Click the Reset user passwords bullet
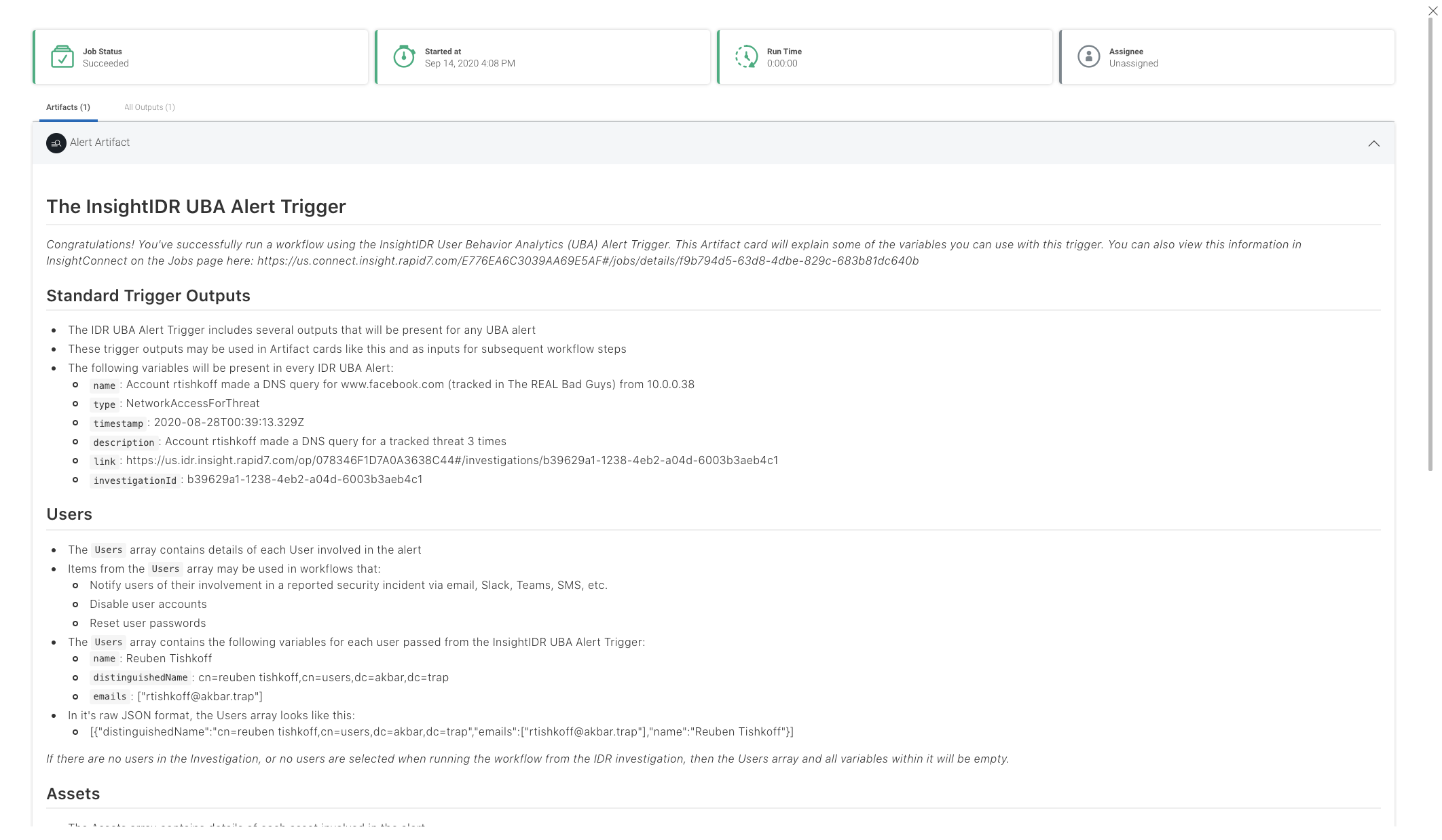Screen dimensions: 1442x840 [147, 623]
